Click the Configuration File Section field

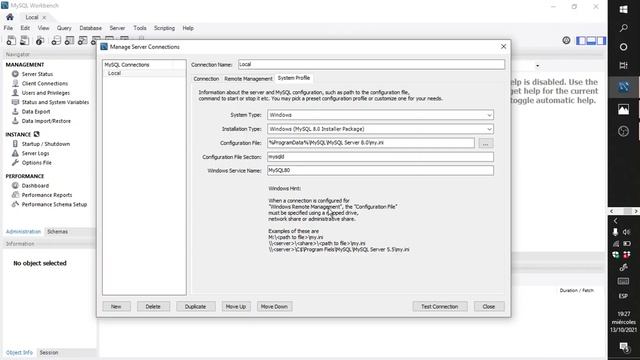pyautogui.click(x=380, y=157)
